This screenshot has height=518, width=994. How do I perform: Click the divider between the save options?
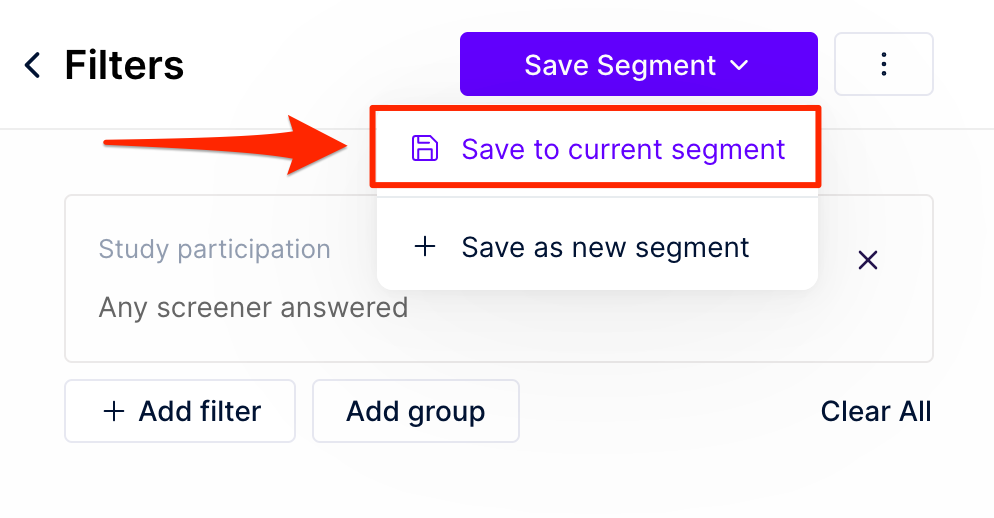(597, 197)
